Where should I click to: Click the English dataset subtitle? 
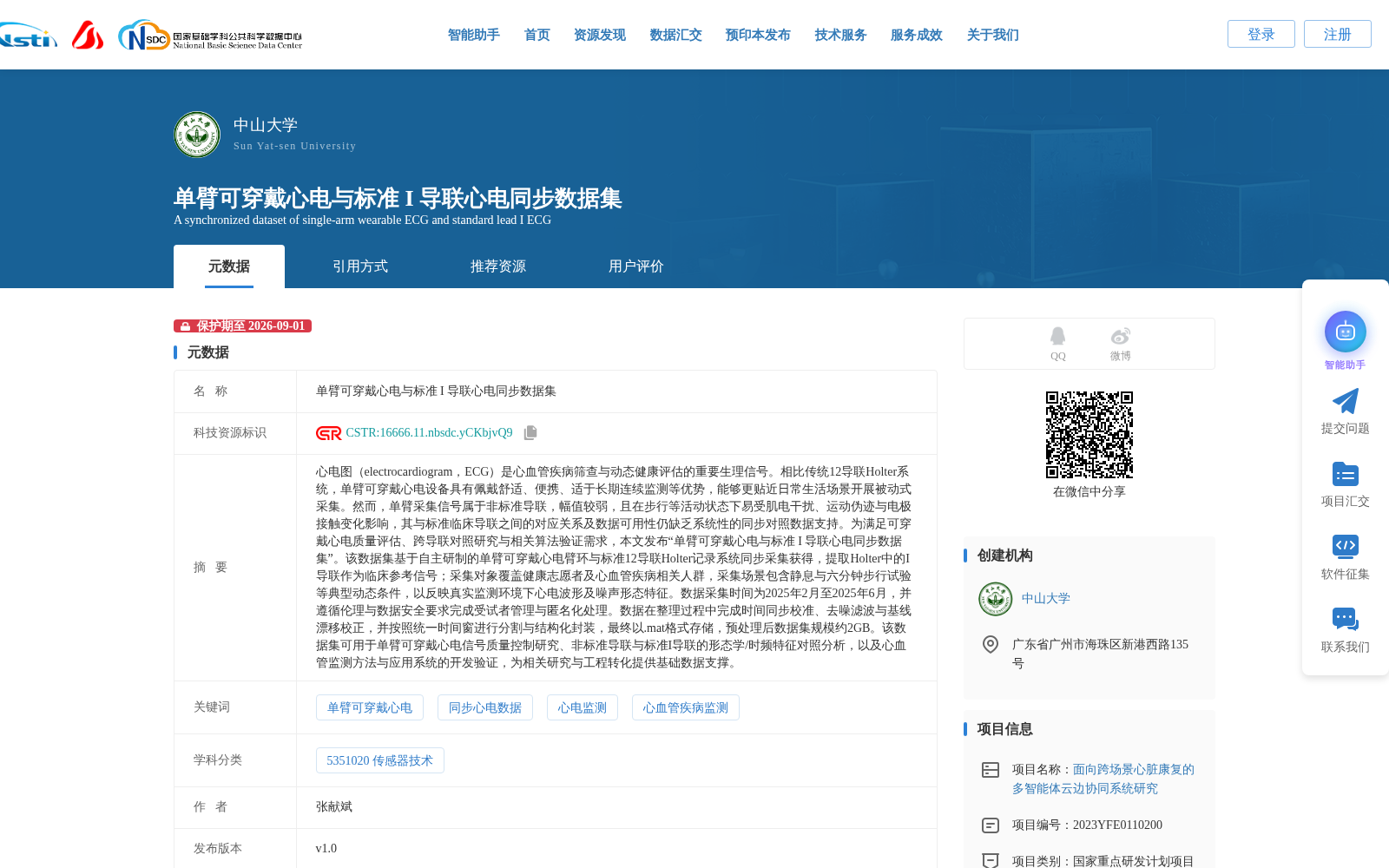[x=362, y=220]
